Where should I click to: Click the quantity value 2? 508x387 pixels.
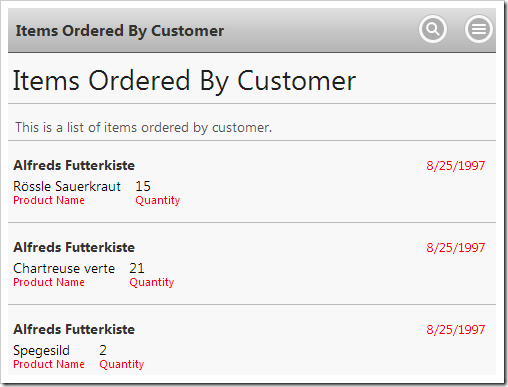pos(103,350)
